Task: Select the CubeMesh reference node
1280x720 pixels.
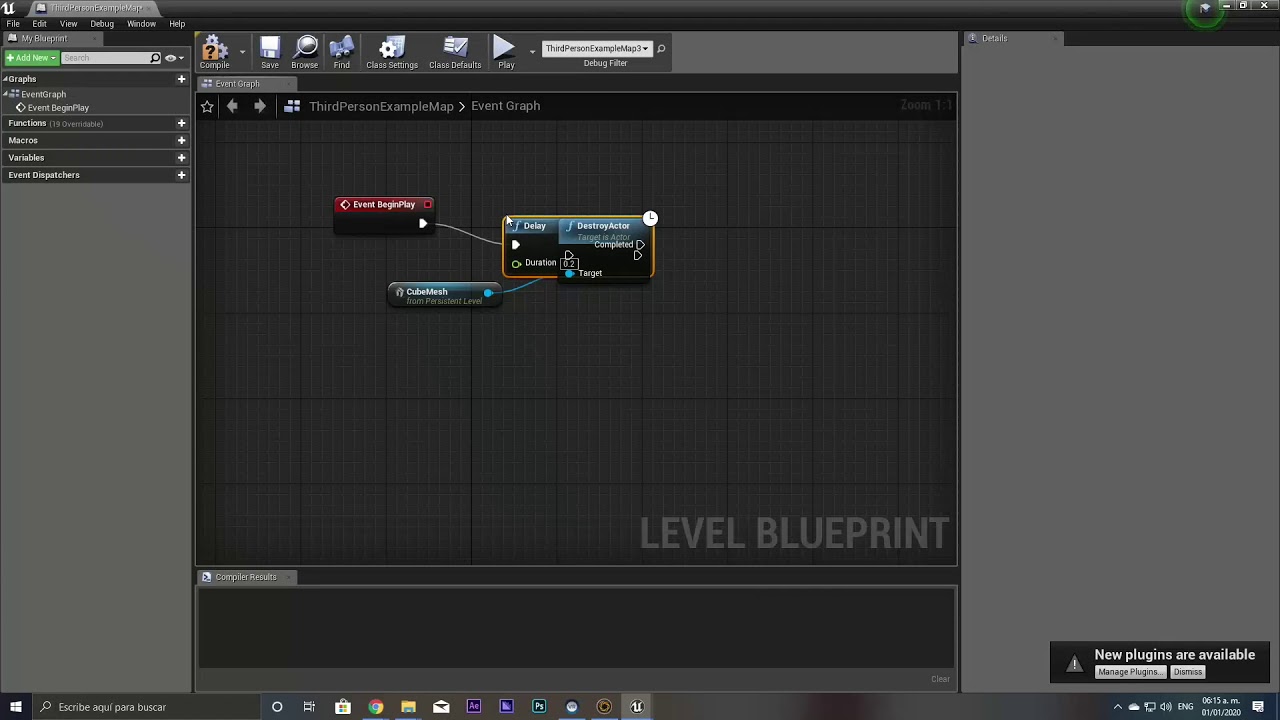Action: point(444,295)
